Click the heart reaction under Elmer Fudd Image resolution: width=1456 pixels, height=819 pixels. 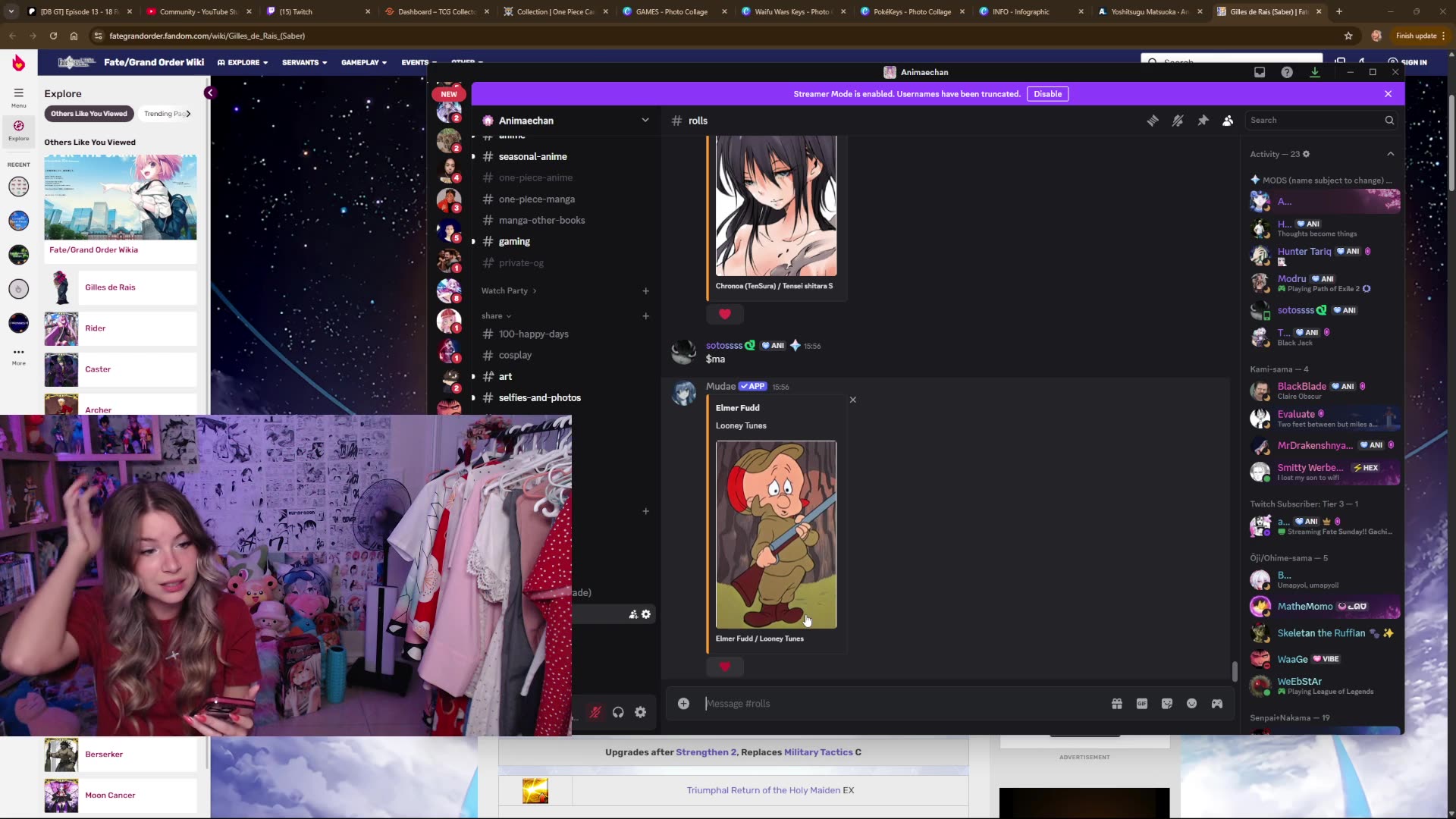[x=724, y=667]
